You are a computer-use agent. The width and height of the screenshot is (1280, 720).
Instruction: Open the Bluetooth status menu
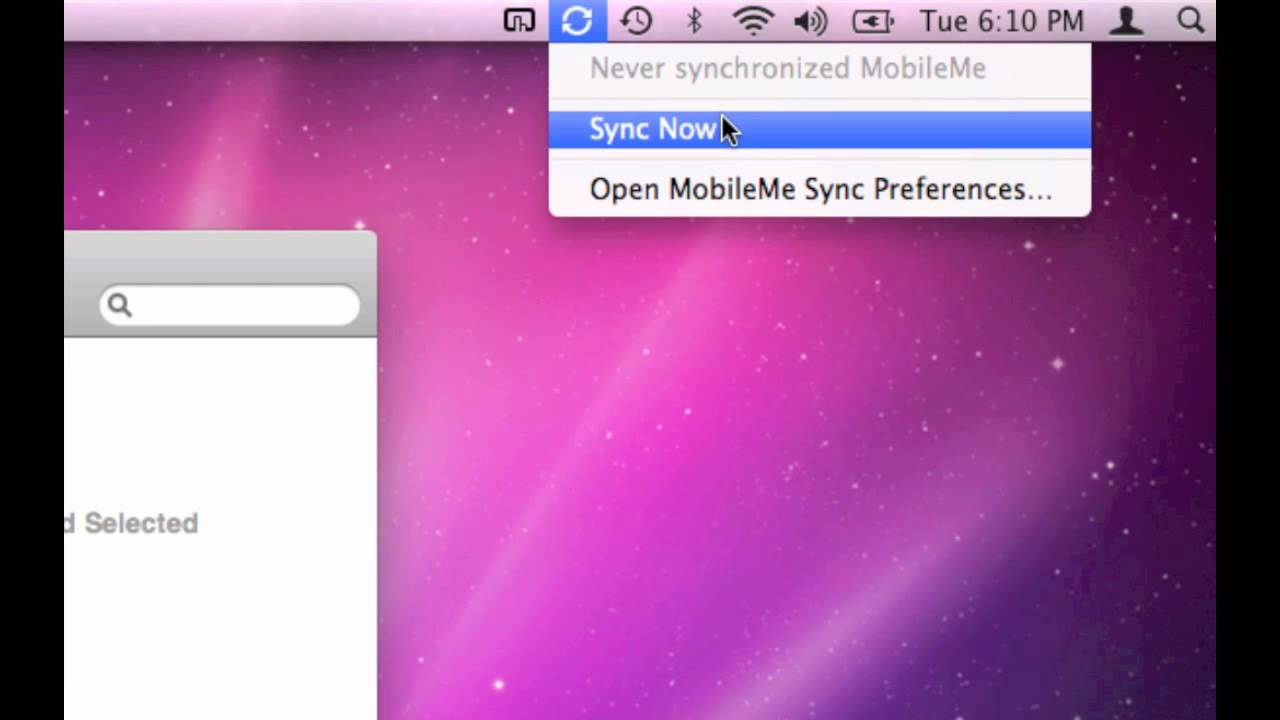click(694, 20)
